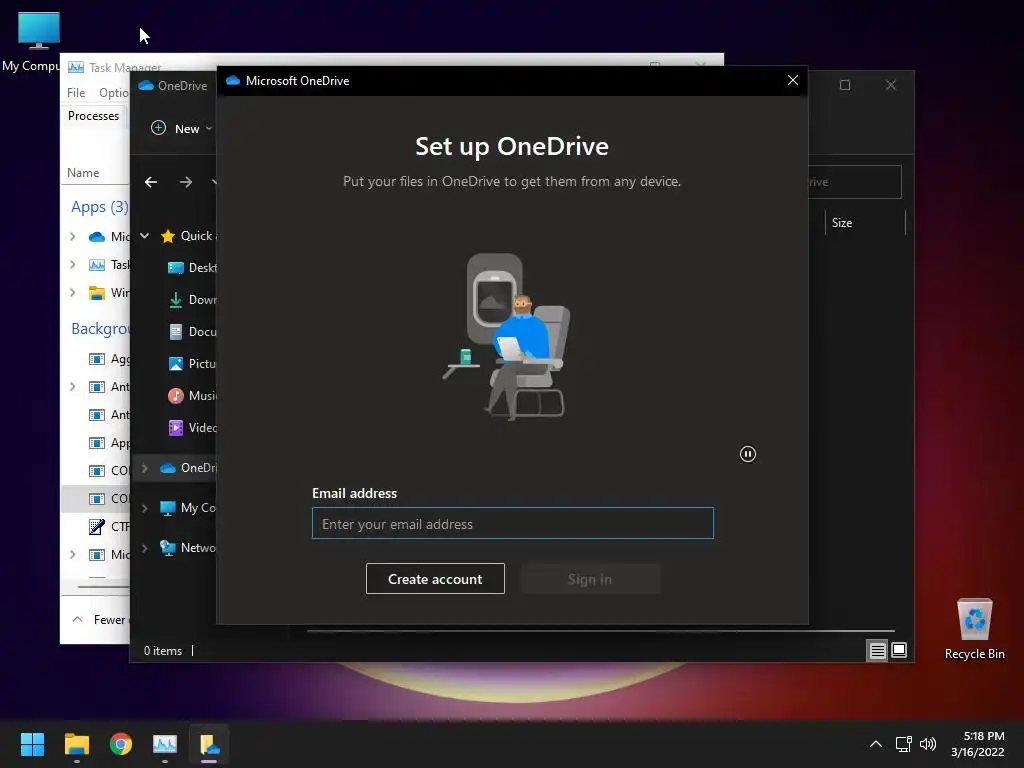Image resolution: width=1024 pixels, height=768 pixels.
Task: Open Music in the navigation pane
Action: tap(192, 396)
